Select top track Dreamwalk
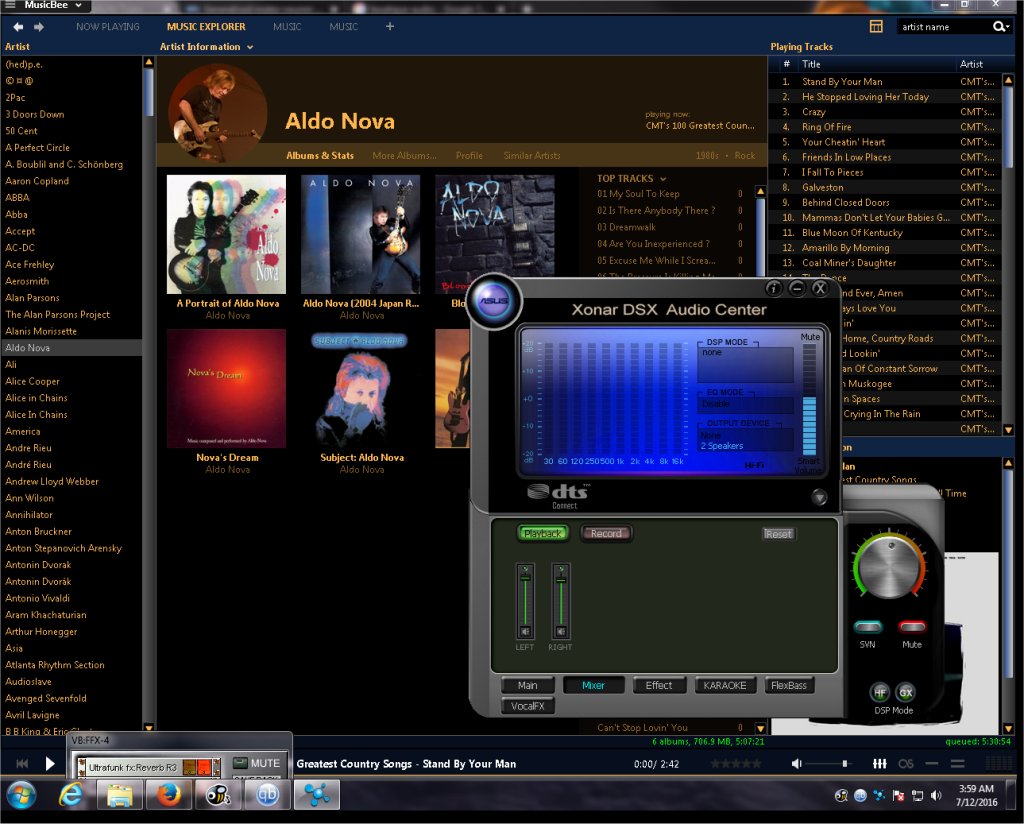The image size is (1024, 824). pos(669,227)
